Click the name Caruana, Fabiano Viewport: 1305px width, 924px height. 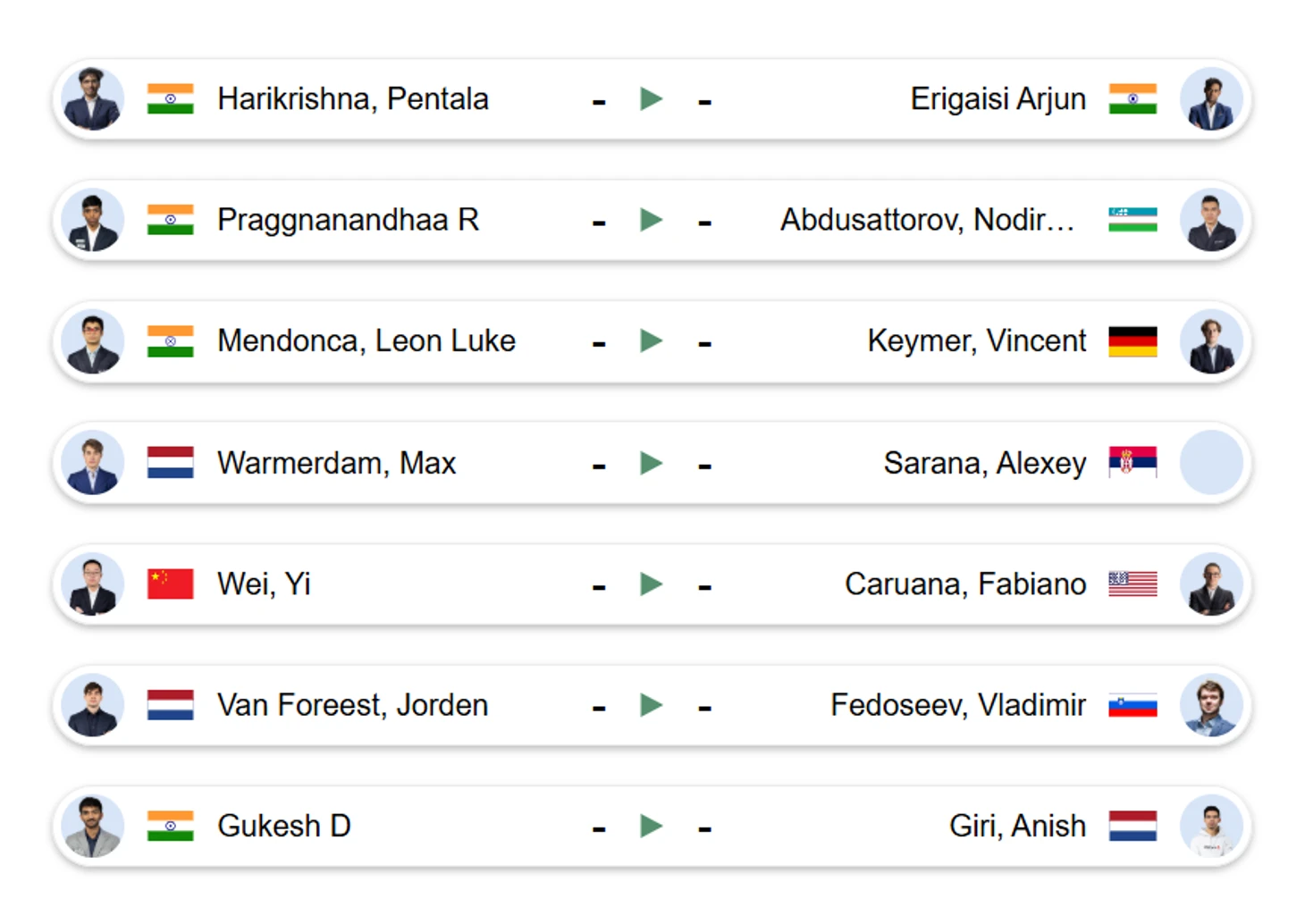[965, 584]
